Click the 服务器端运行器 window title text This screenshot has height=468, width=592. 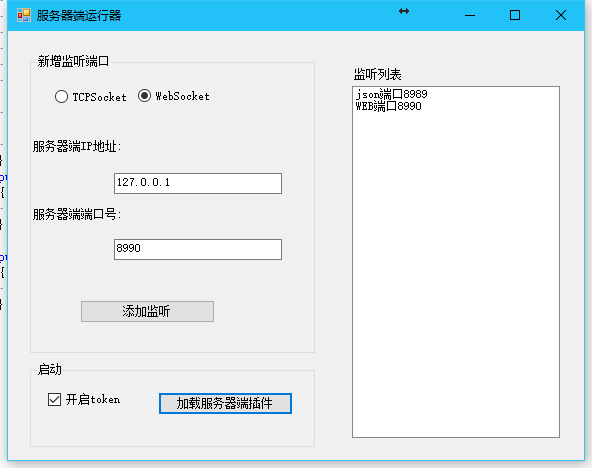(x=79, y=15)
